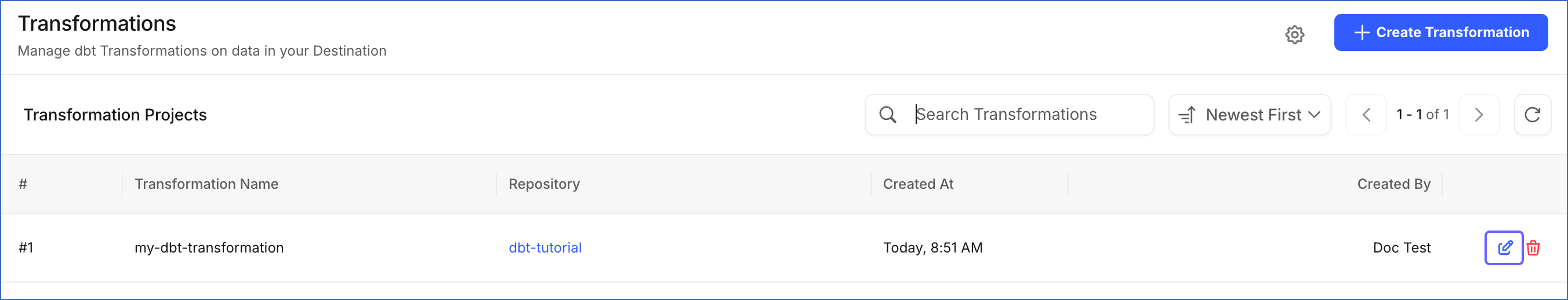Sort by the Transformation Name column header
This screenshot has height=300, width=1568.
206,184
